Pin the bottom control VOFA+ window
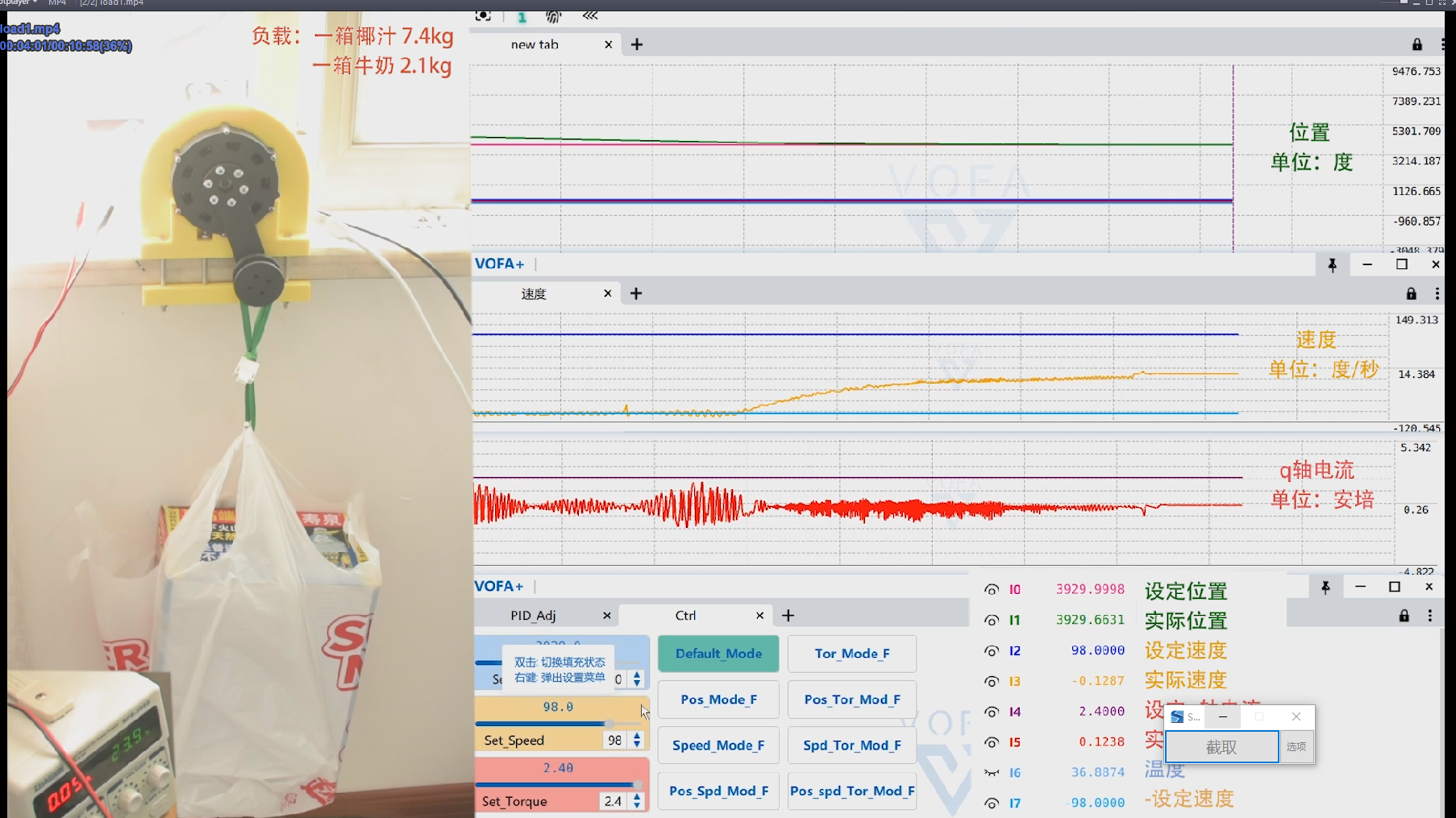Viewport: 1456px width, 818px height. pyautogui.click(x=1325, y=588)
